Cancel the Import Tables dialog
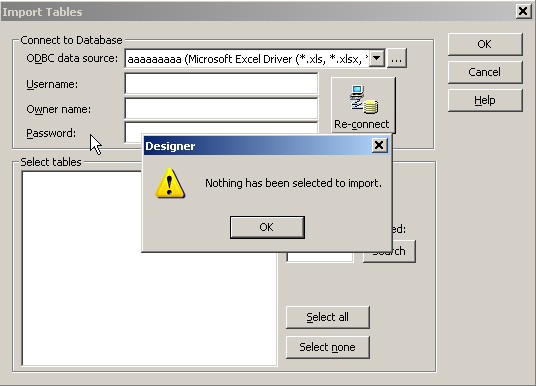 pyautogui.click(x=485, y=72)
